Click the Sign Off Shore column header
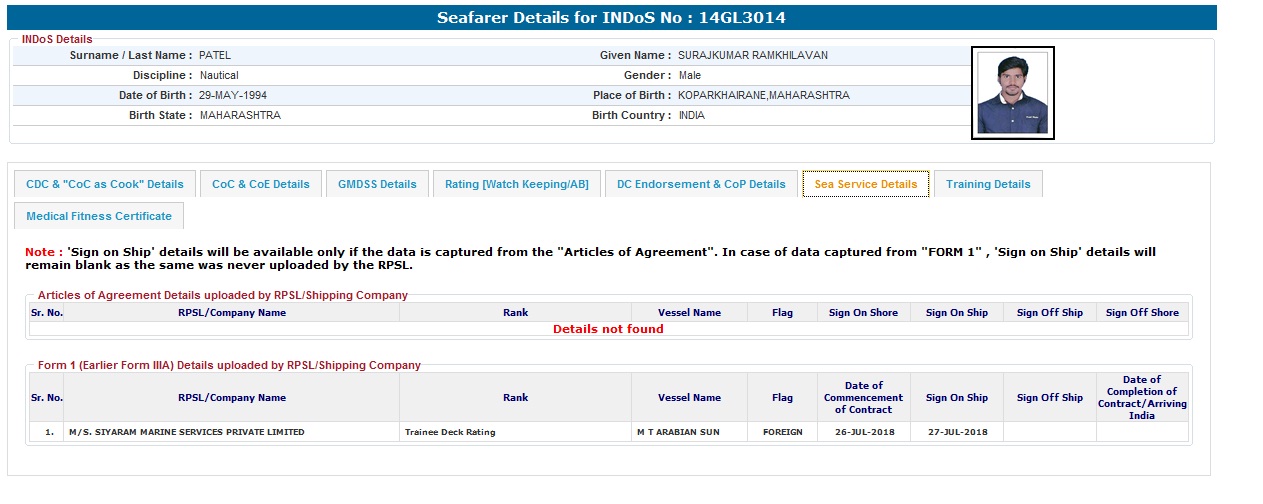 (x=1142, y=313)
